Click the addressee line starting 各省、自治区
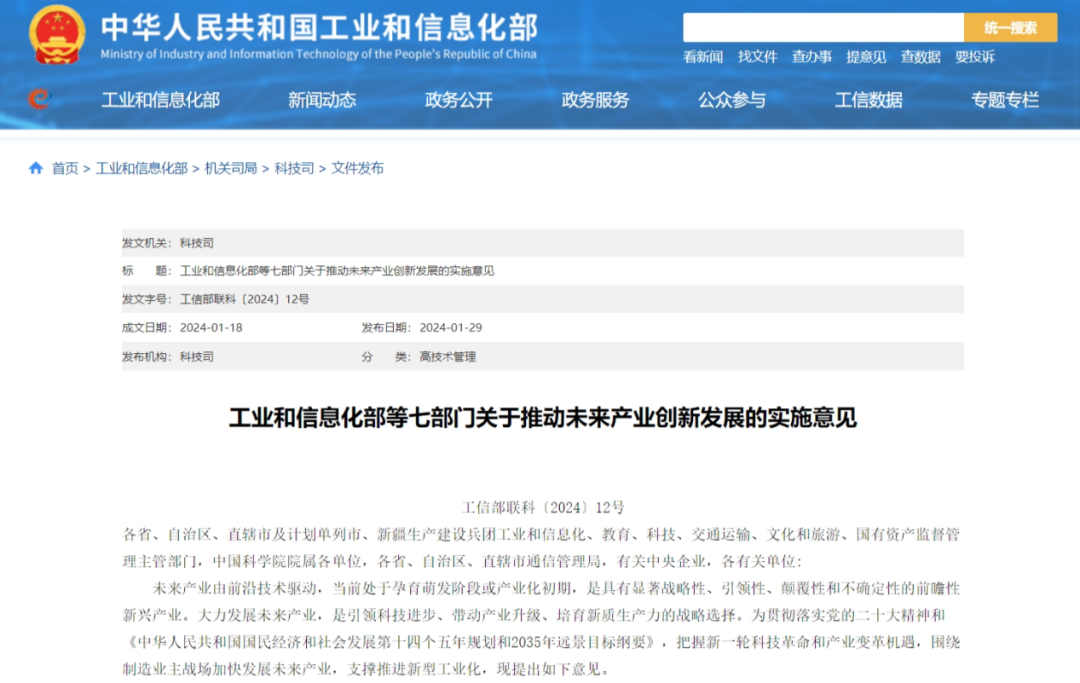The height and width of the screenshot is (683, 1080). (x=541, y=548)
